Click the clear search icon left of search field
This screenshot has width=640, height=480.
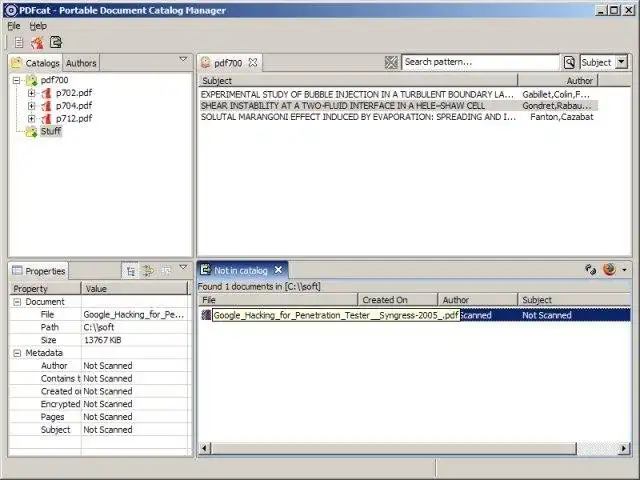pos(391,62)
